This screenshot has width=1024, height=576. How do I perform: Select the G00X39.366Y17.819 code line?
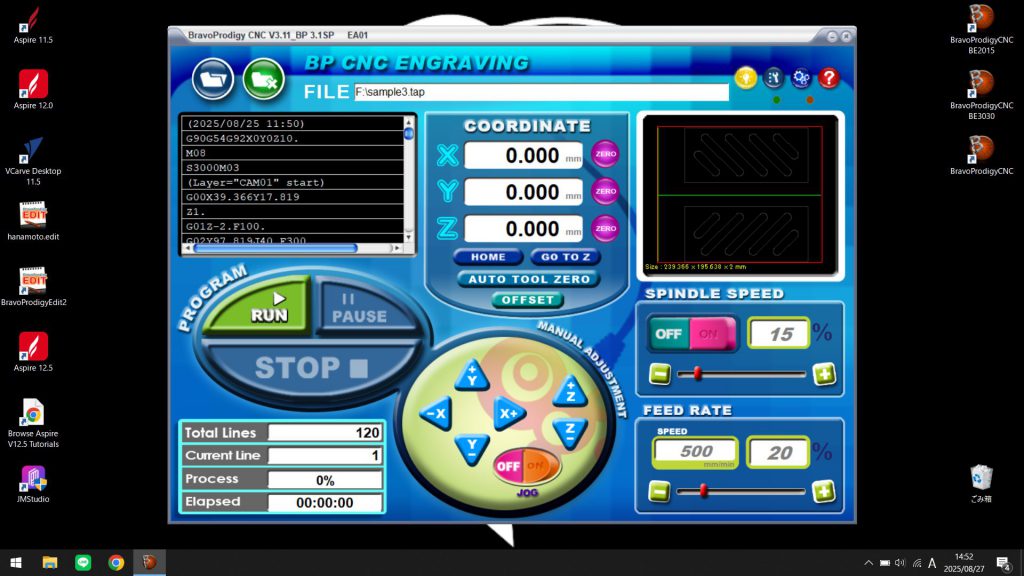coord(293,197)
